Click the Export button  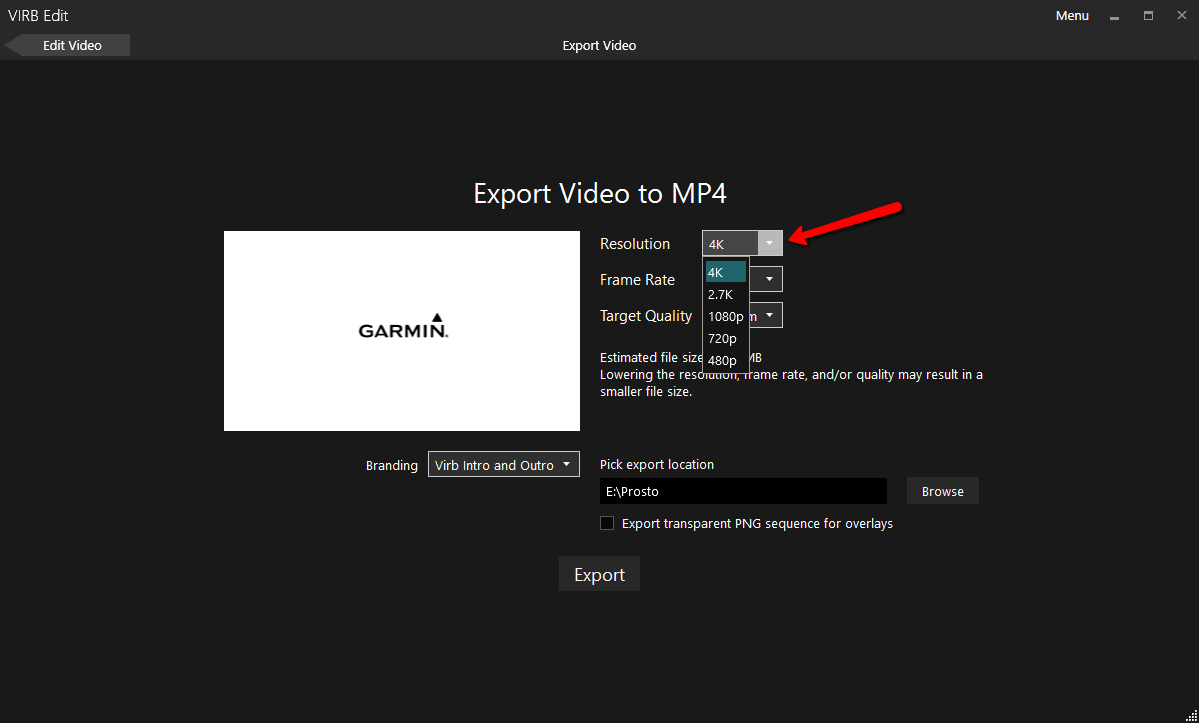[x=599, y=575]
